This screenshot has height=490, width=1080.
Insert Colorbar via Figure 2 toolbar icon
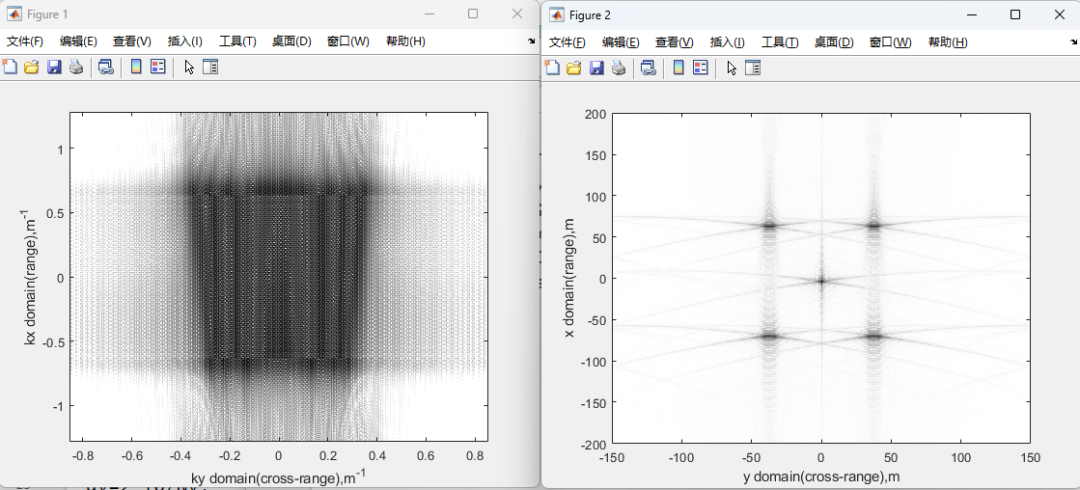(678, 67)
